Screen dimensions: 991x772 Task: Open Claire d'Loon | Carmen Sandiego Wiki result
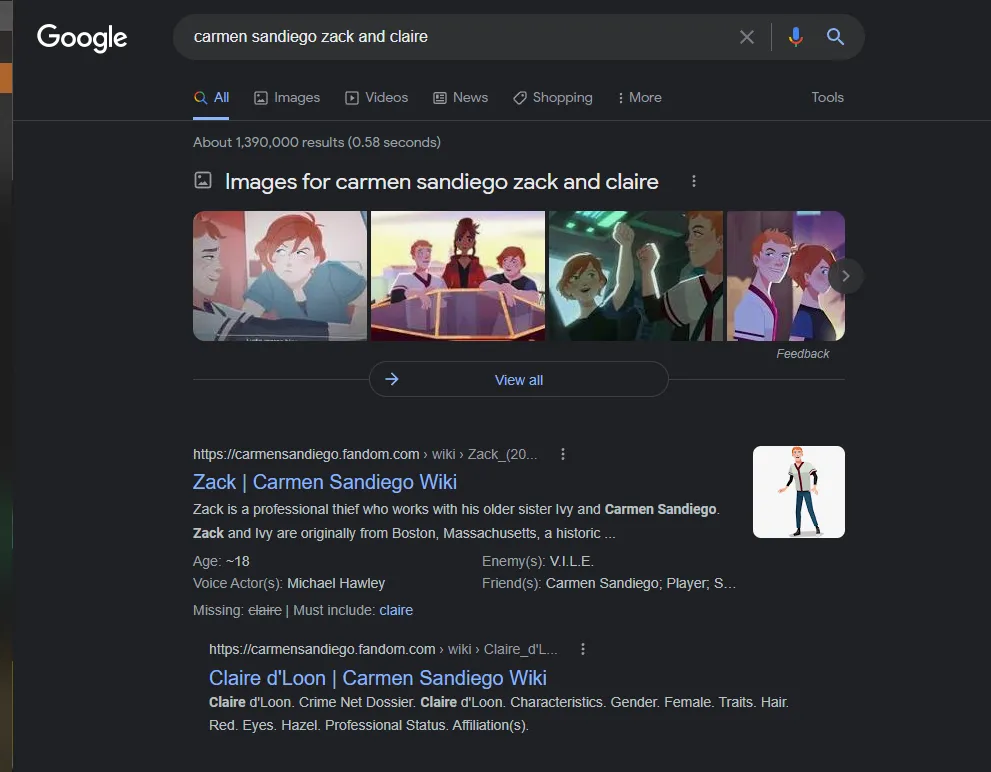click(378, 678)
